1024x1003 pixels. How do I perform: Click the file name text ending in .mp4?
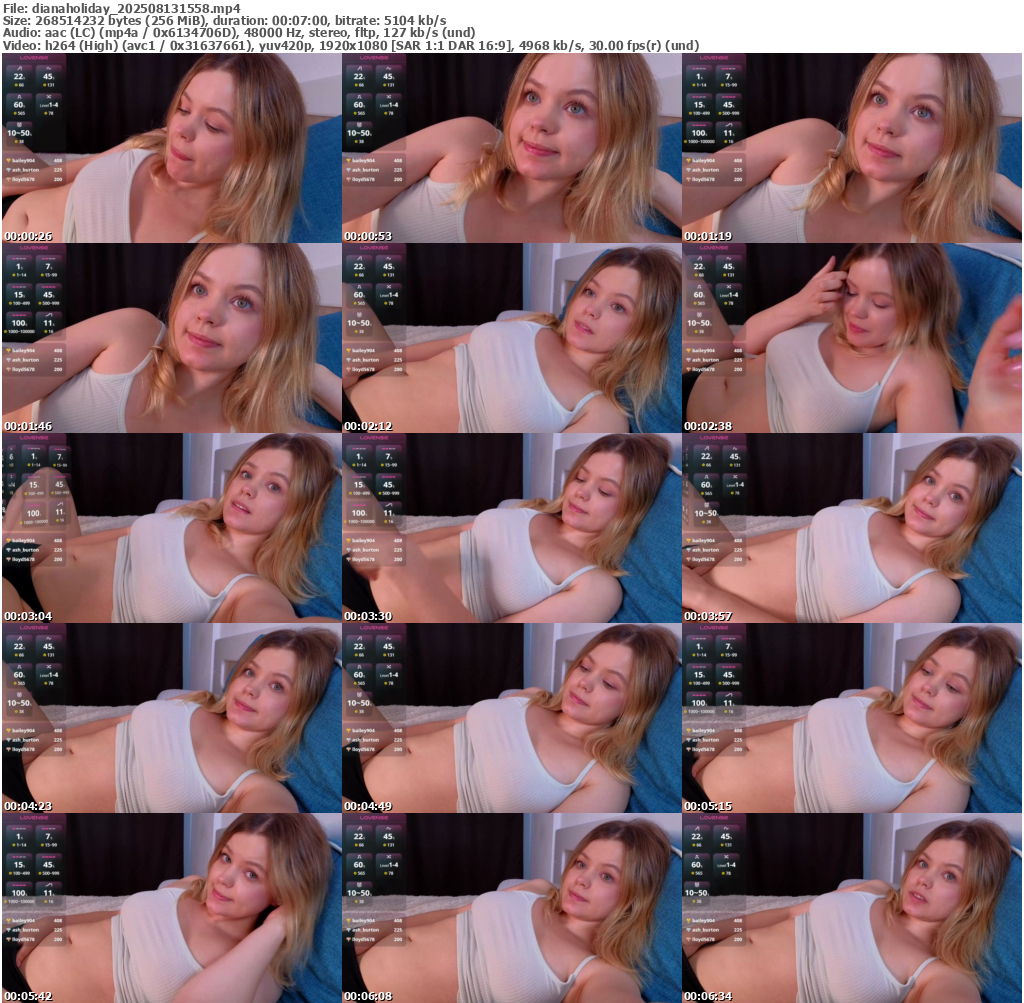point(121,8)
